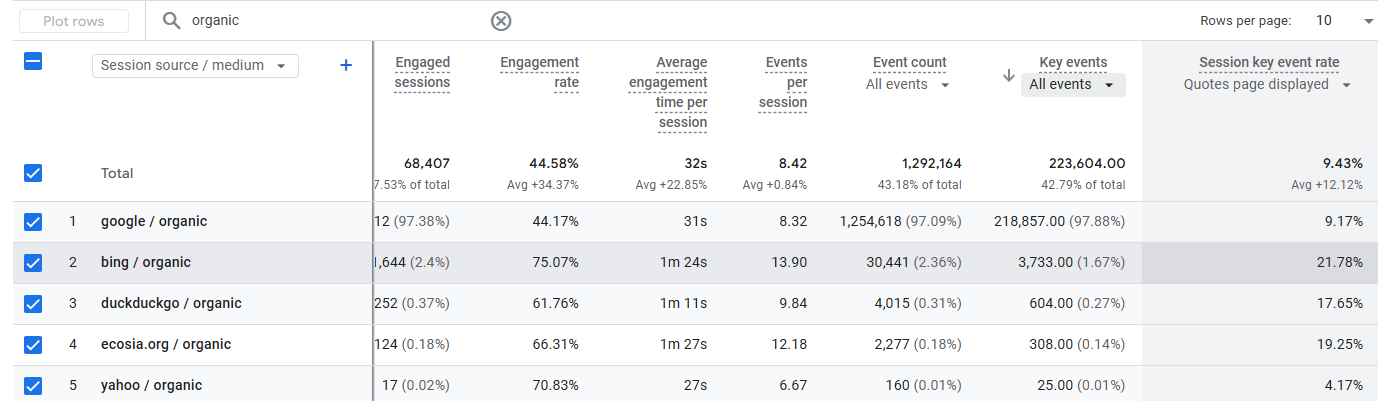1378x401 pixels.
Task: Toggle the select-all rows header checkbox
Action: [33, 62]
